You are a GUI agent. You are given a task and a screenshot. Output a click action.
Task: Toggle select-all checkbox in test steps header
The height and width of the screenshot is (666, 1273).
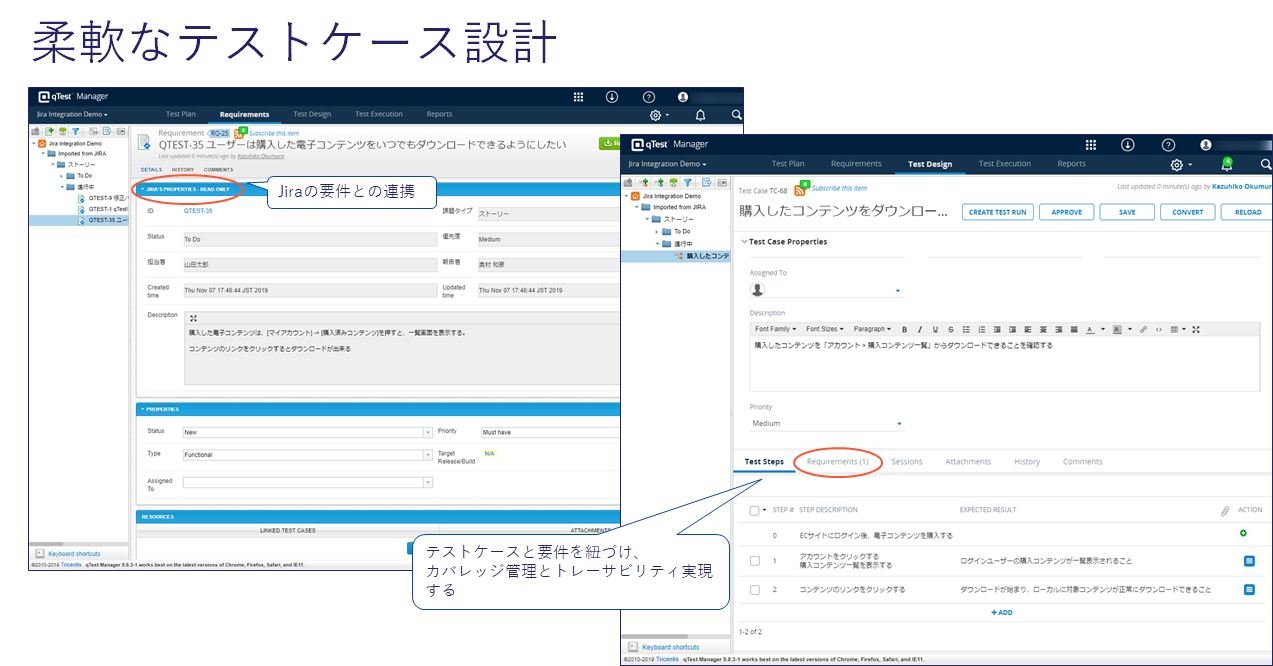point(755,510)
